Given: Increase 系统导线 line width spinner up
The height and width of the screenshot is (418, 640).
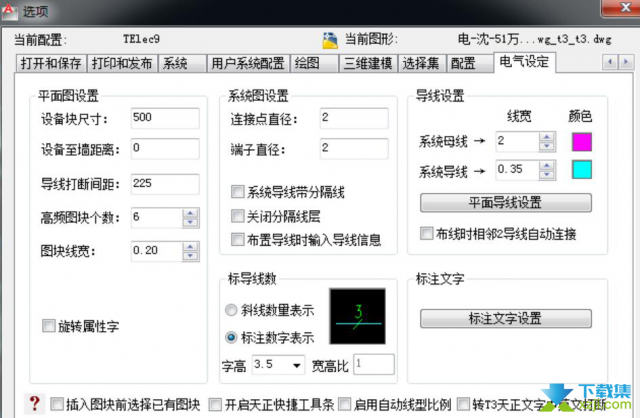Looking at the screenshot, I should [547, 165].
